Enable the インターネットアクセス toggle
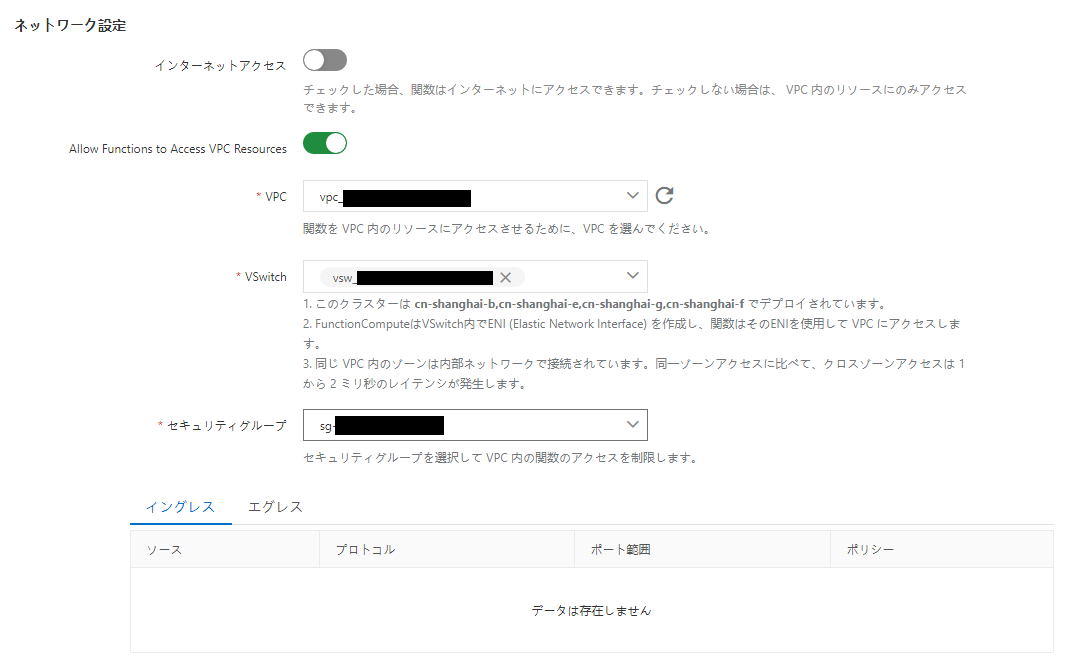This screenshot has height=669, width=1066. tap(324, 61)
